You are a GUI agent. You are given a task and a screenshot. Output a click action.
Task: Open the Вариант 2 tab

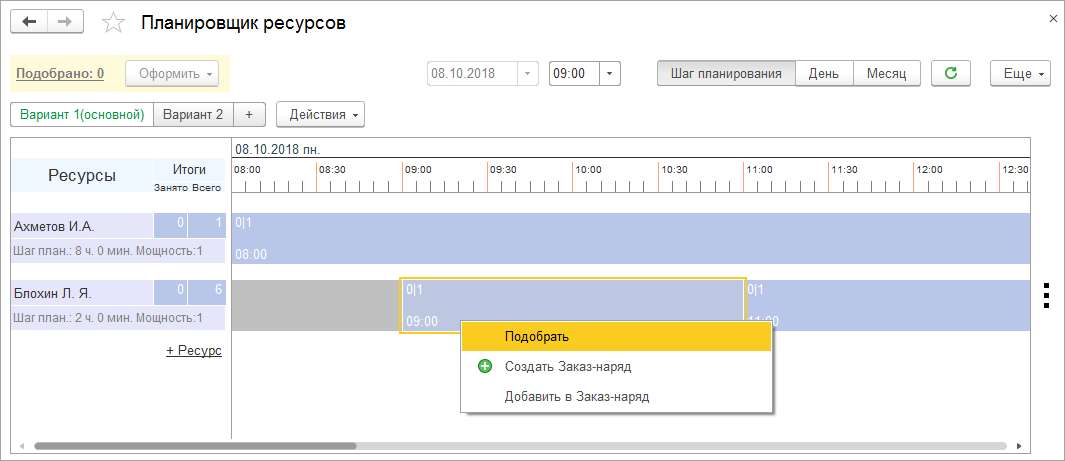click(193, 114)
